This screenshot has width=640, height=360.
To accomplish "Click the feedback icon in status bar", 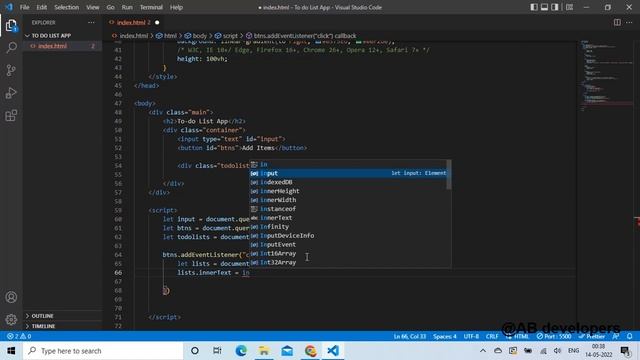I will tap(616, 336).
